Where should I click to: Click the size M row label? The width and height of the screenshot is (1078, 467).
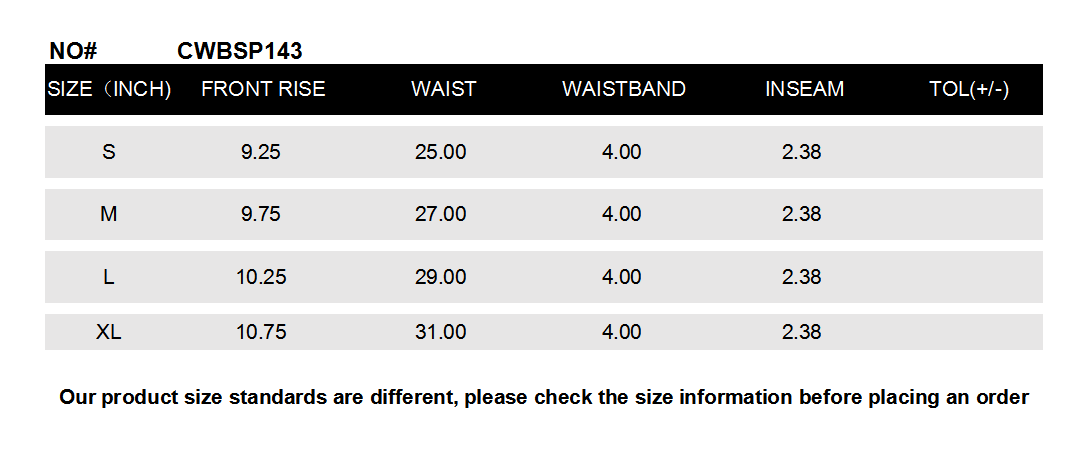click(109, 214)
